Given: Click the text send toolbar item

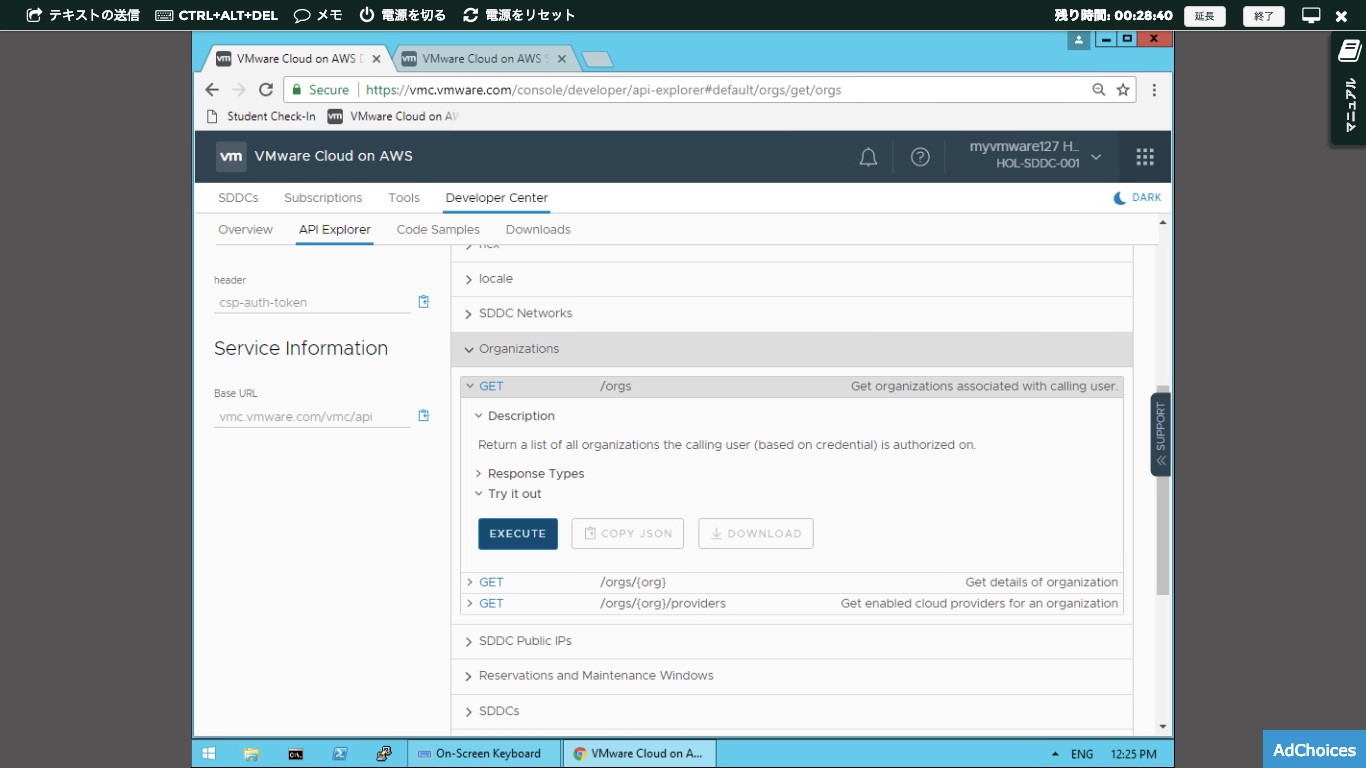Looking at the screenshot, I should coord(83,15).
